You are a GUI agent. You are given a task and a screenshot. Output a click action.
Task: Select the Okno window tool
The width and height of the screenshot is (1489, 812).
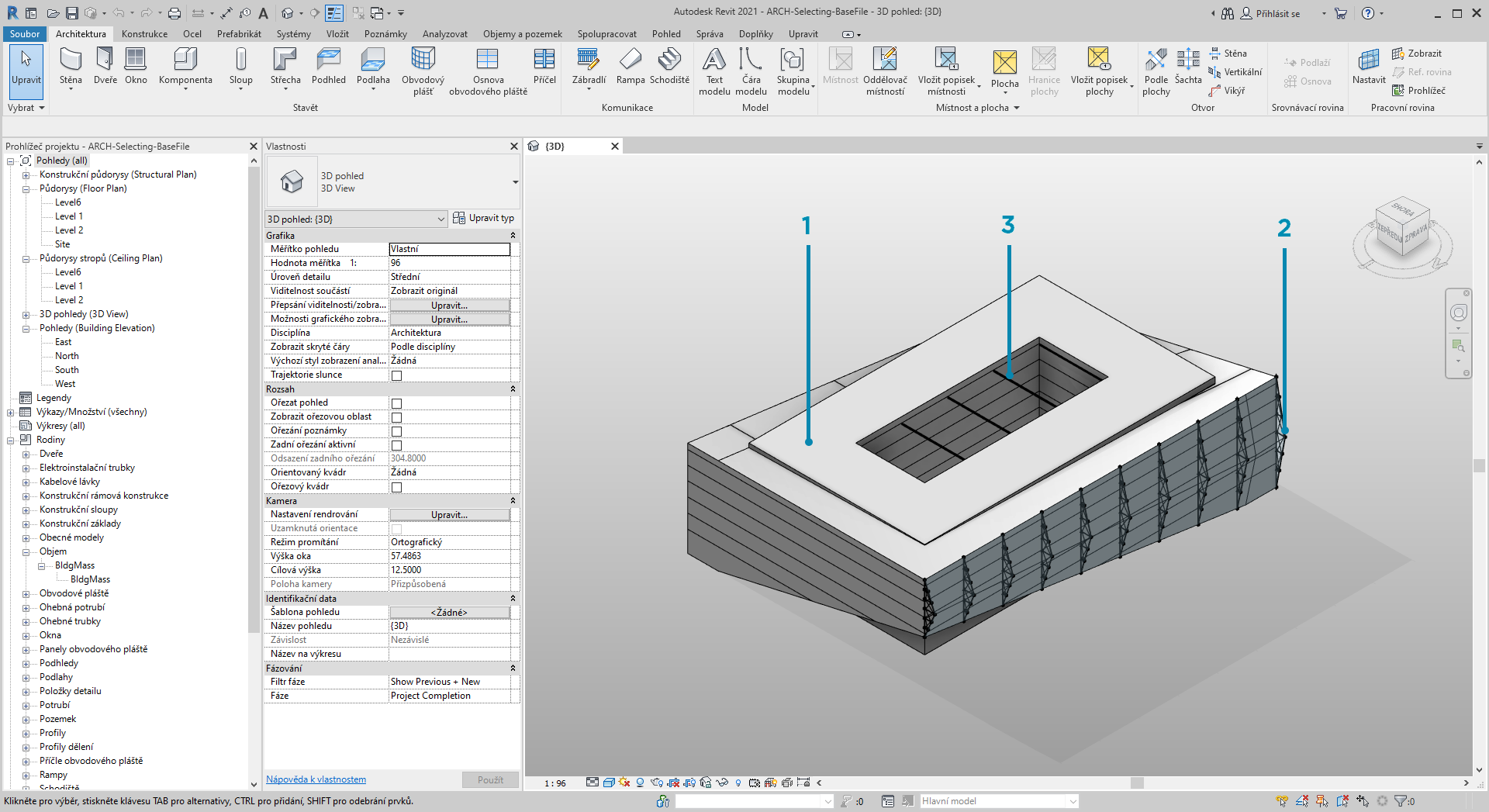136,67
